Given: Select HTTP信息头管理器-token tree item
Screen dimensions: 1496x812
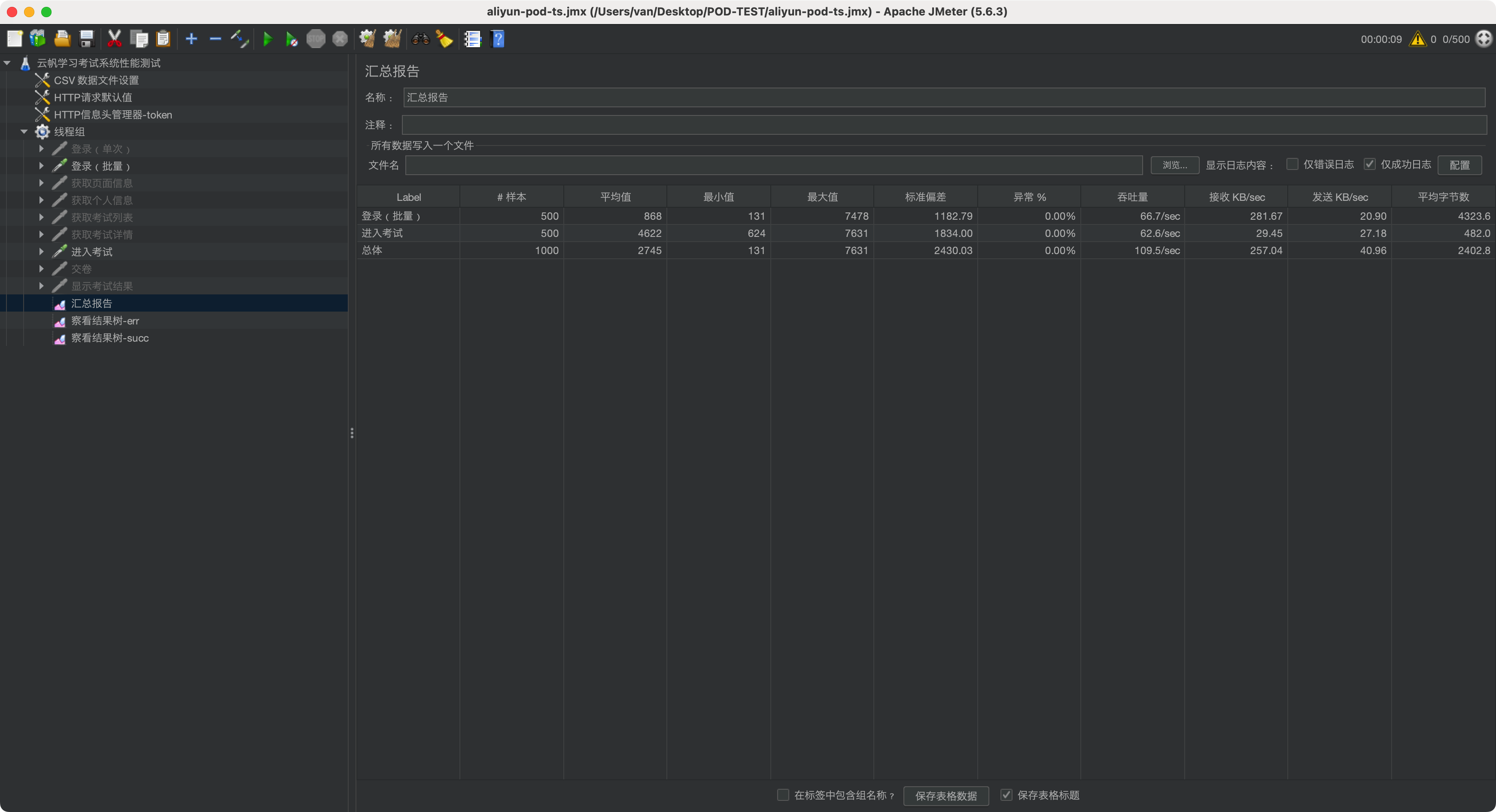Looking at the screenshot, I should point(113,115).
